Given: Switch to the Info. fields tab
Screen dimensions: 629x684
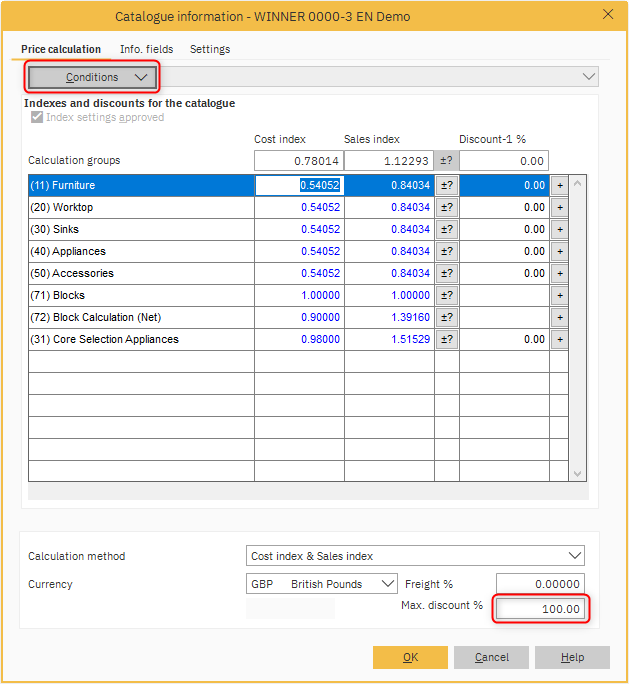Looking at the screenshot, I should point(146,49).
